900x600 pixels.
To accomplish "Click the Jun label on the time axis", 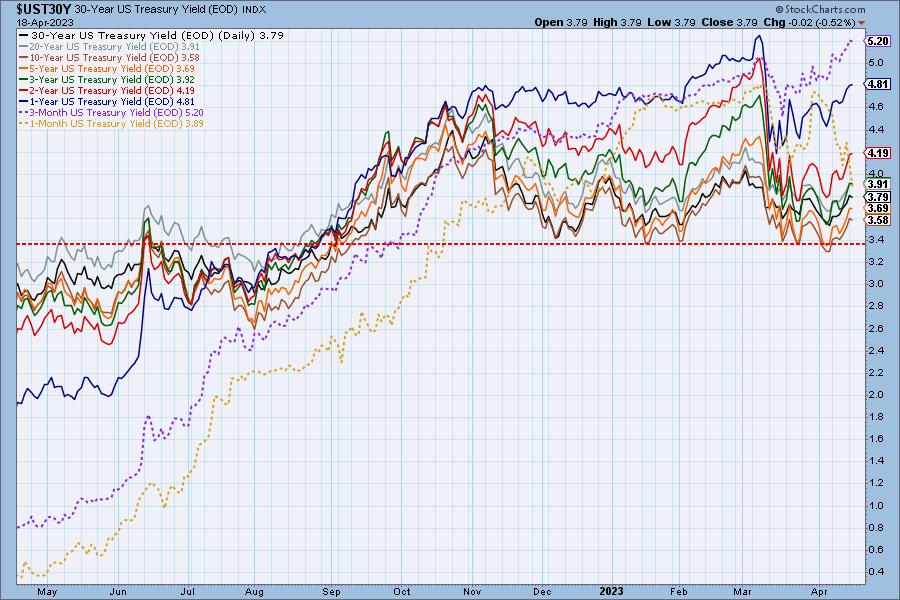I will [118, 591].
